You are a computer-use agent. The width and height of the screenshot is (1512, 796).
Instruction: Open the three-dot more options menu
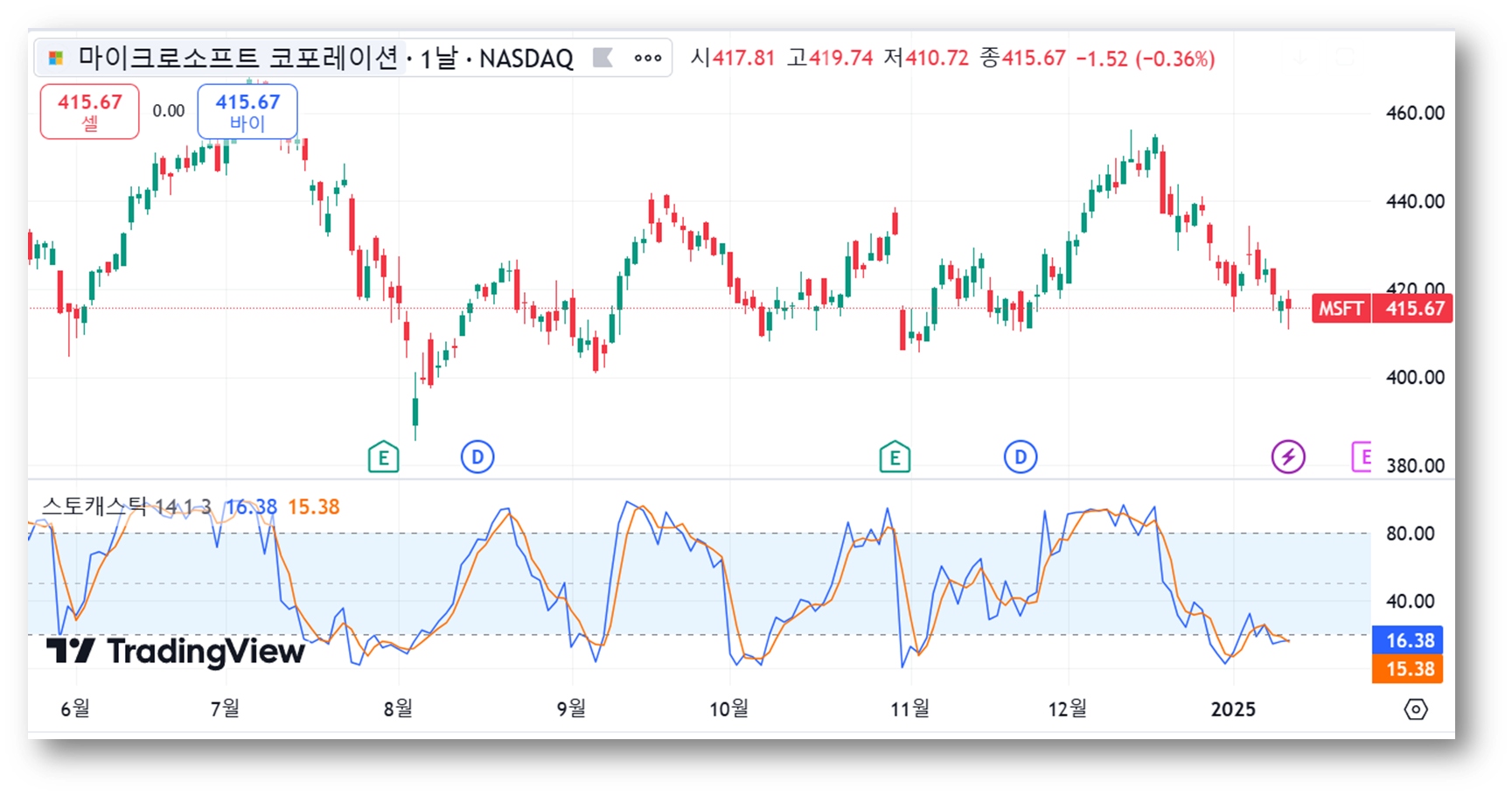click(648, 59)
